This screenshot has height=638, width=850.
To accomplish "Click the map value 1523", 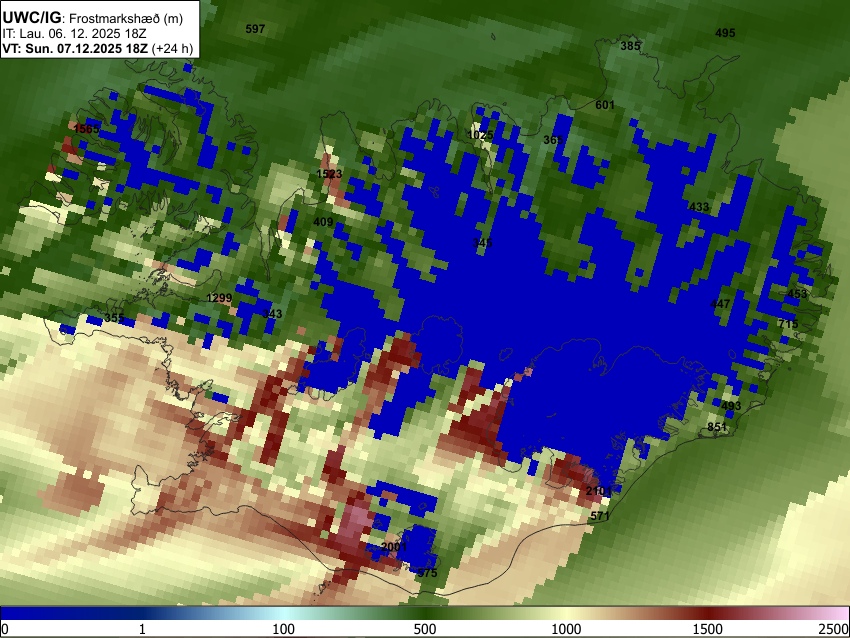I will coord(329,174).
